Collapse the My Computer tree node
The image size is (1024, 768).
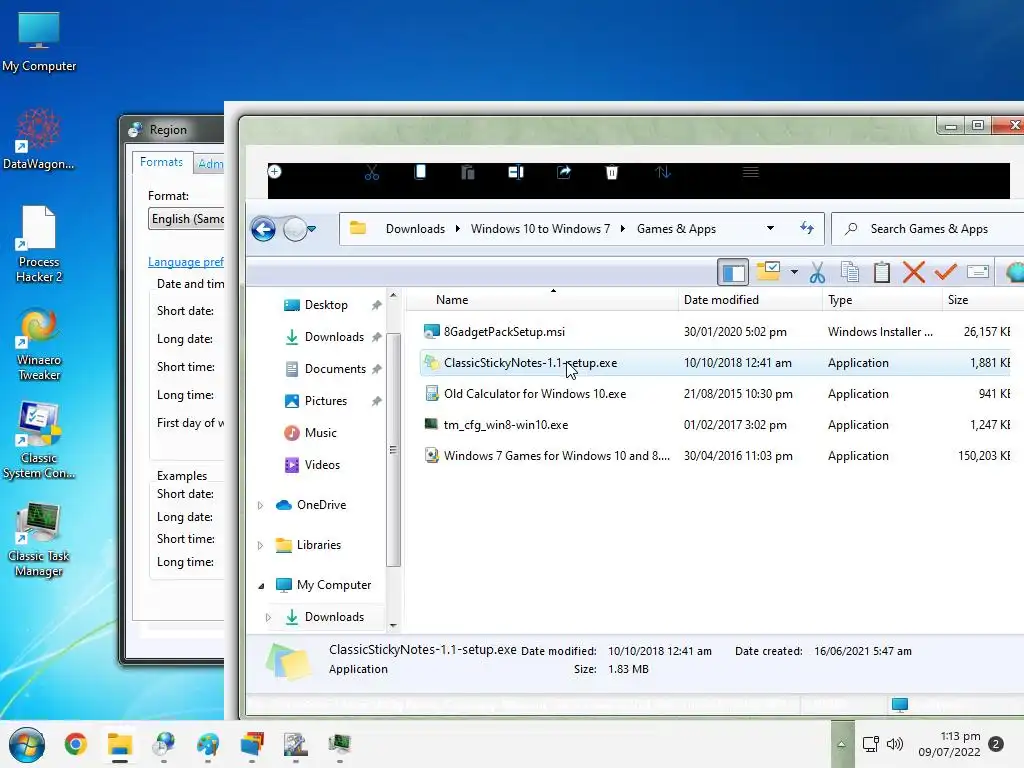[261, 586]
